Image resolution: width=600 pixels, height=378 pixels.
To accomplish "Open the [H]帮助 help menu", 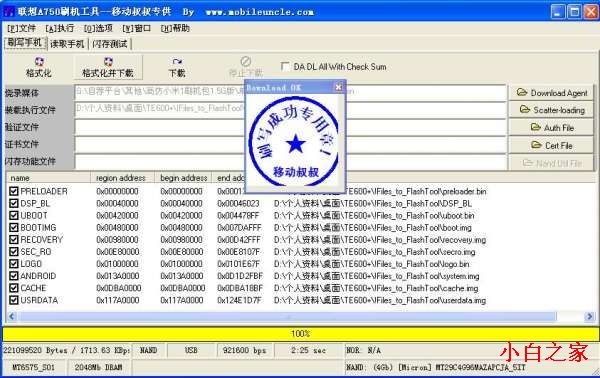I will pos(175,28).
